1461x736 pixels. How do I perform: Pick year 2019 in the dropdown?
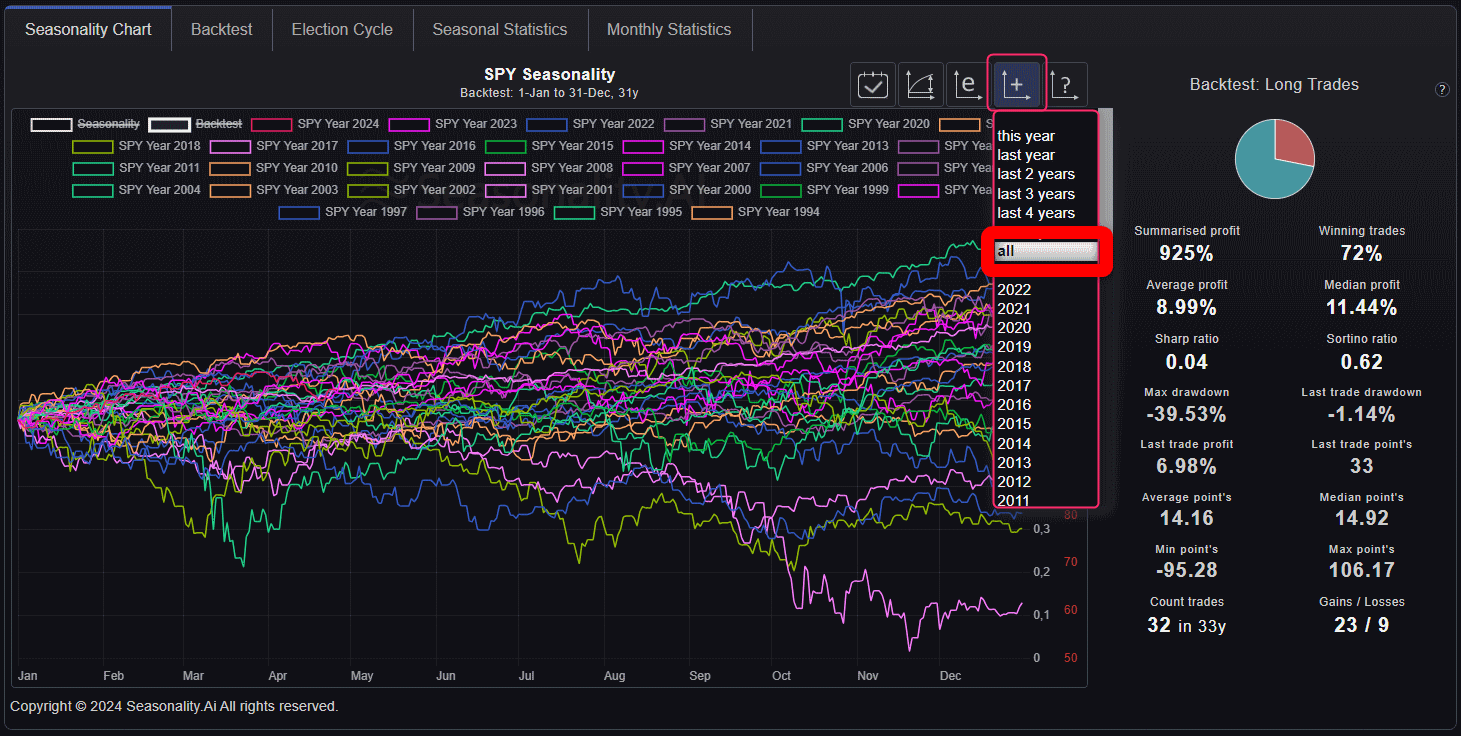1014,347
